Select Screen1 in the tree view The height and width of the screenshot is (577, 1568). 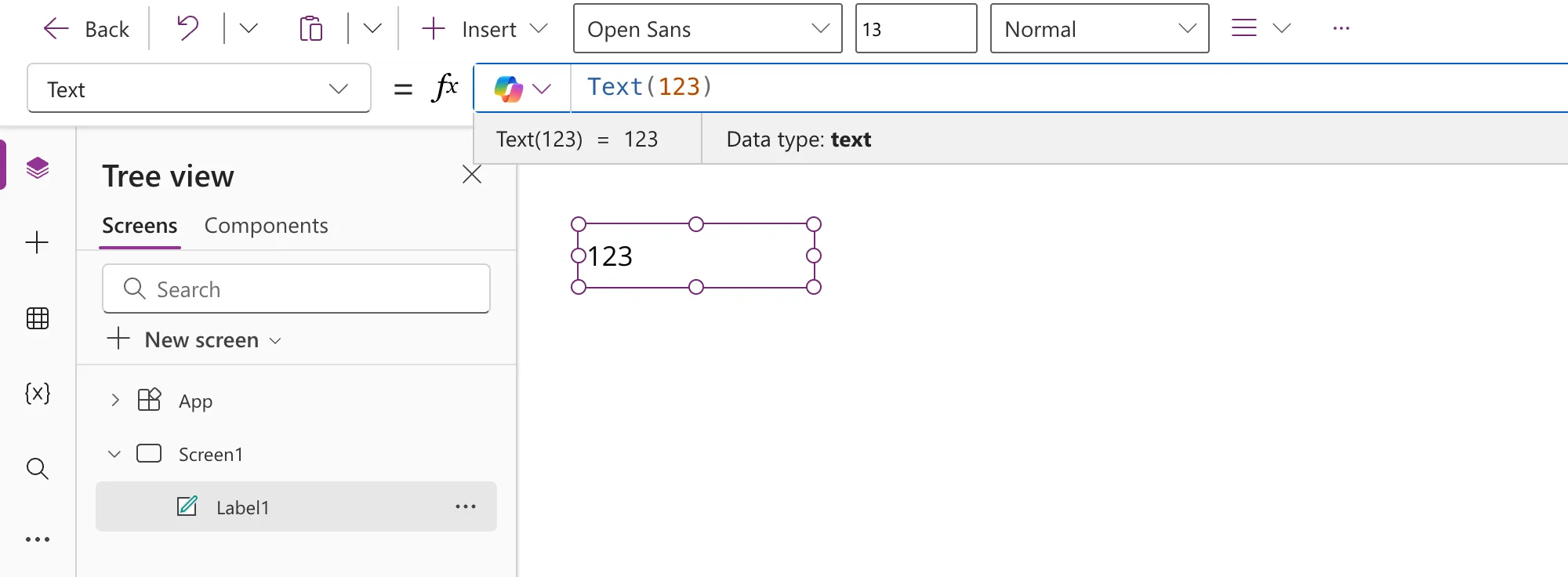[211, 455]
